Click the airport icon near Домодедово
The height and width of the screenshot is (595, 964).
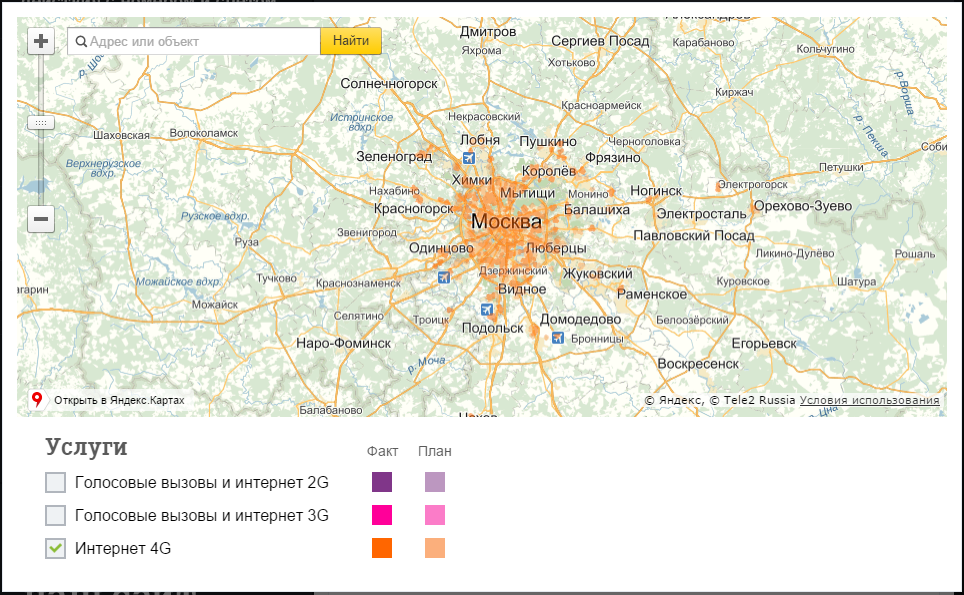558,337
